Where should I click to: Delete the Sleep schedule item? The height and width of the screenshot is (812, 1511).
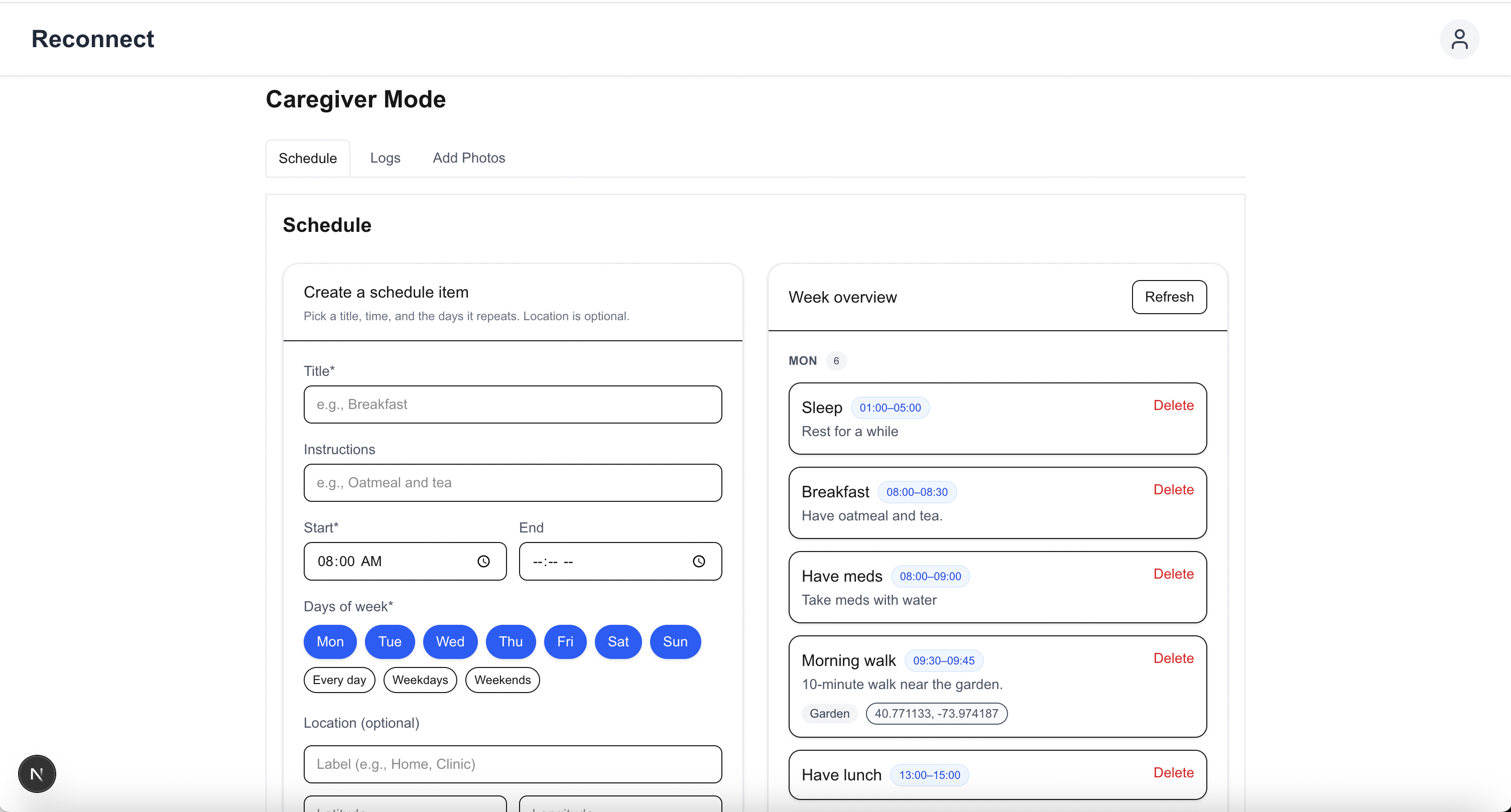click(x=1173, y=405)
